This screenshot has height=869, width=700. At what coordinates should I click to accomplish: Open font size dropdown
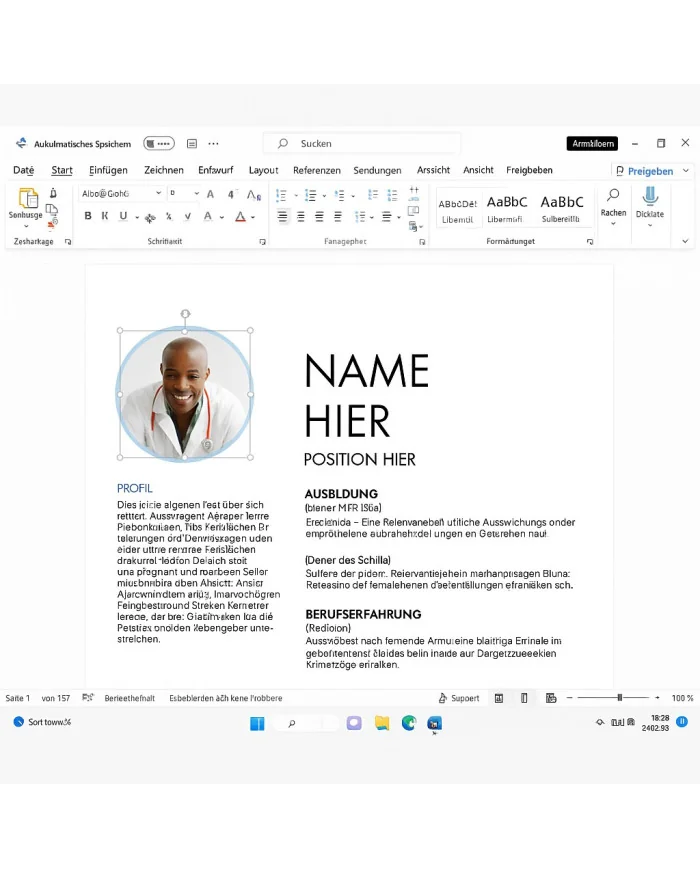click(197, 193)
